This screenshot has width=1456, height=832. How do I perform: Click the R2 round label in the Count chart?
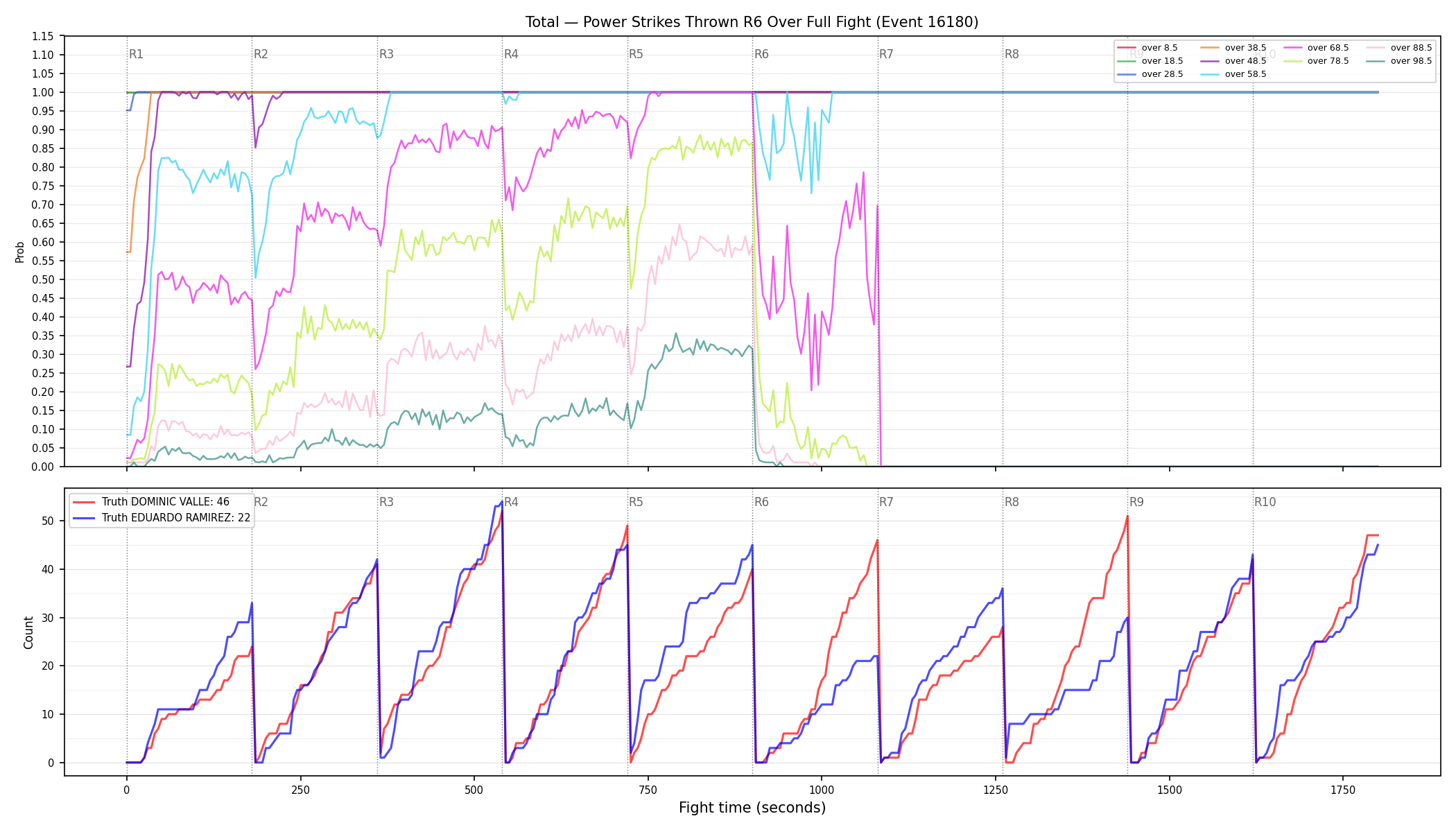(261, 502)
